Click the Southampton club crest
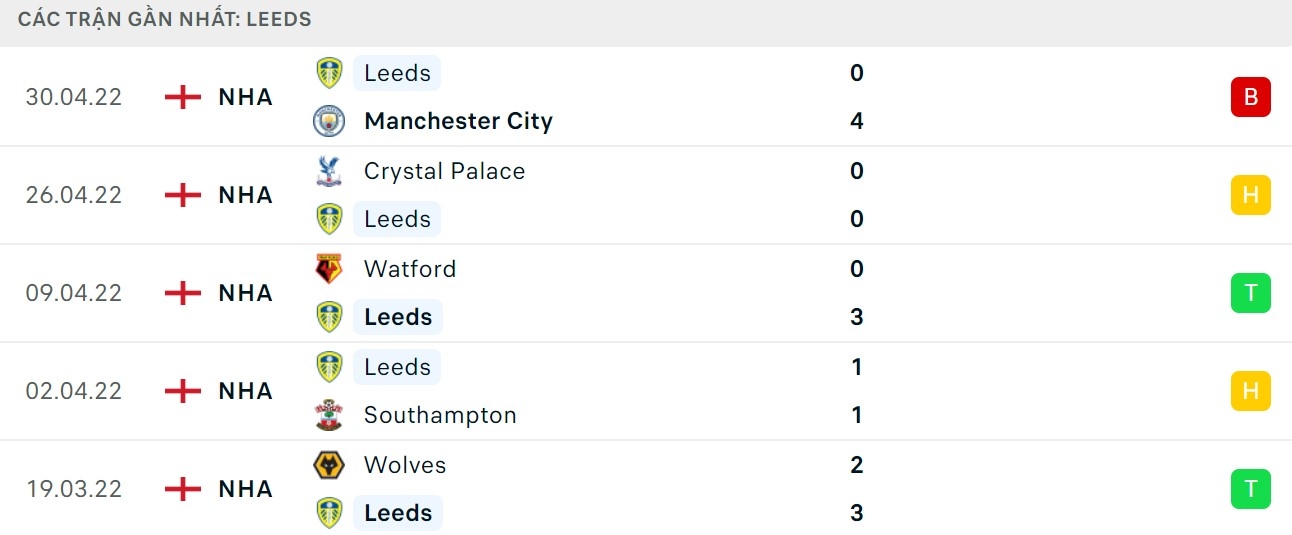 point(329,415)
